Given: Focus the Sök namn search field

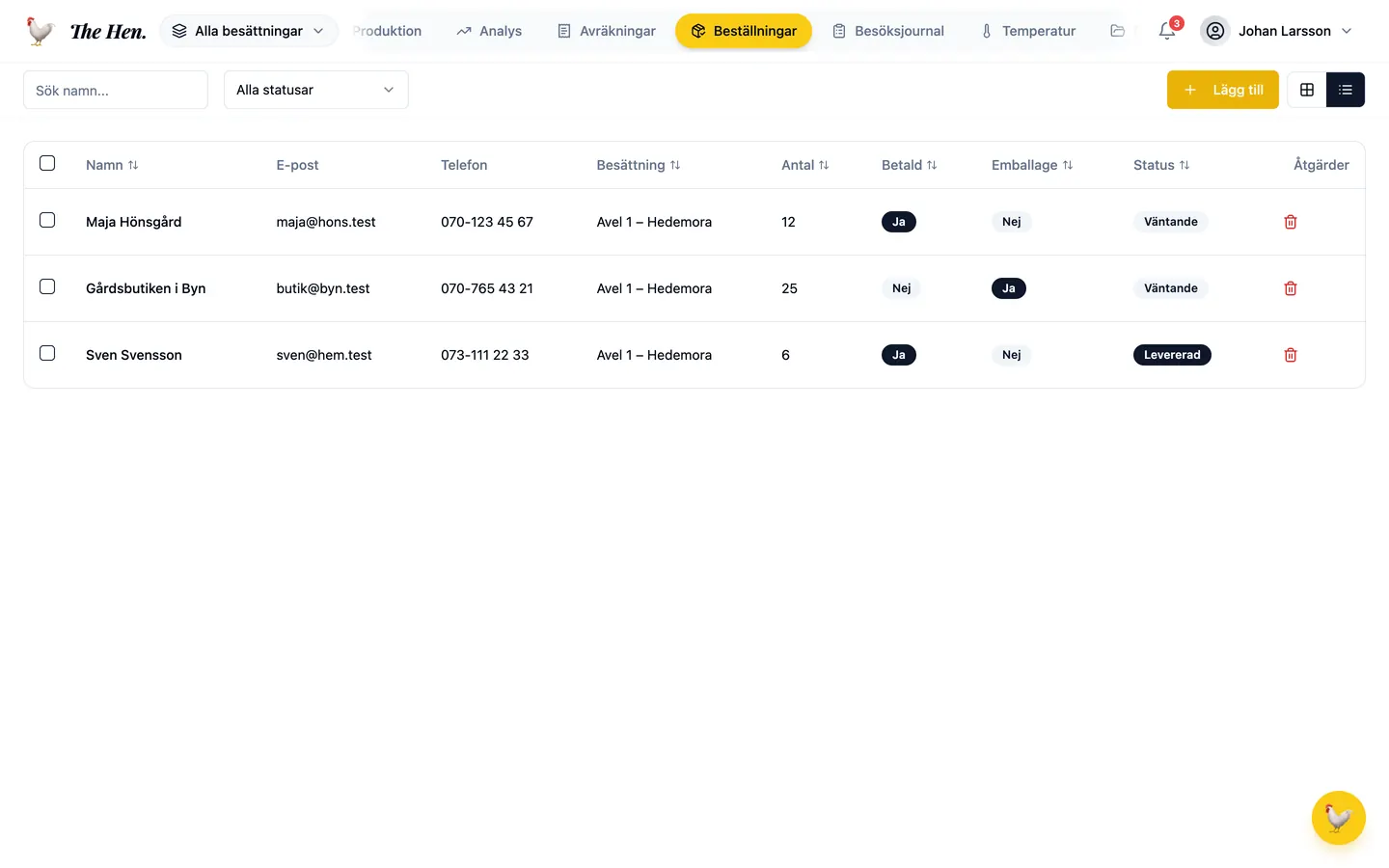Looking at the screenshot, I should (x=116, y=90).
